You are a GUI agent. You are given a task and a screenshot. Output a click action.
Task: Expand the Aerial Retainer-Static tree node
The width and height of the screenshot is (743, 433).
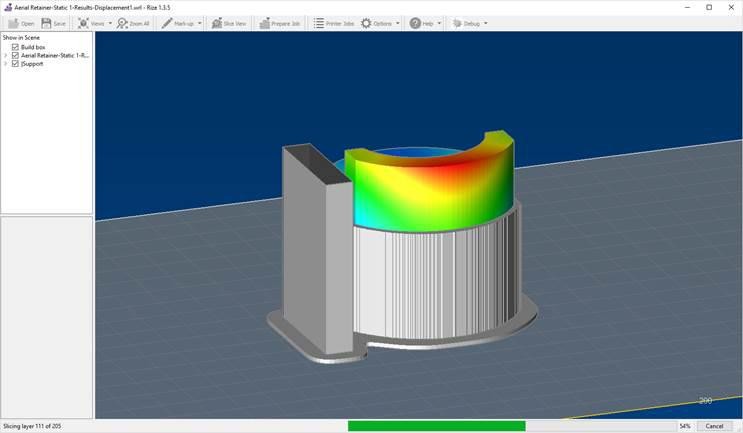pyautogui.click(x=6, y=55)
